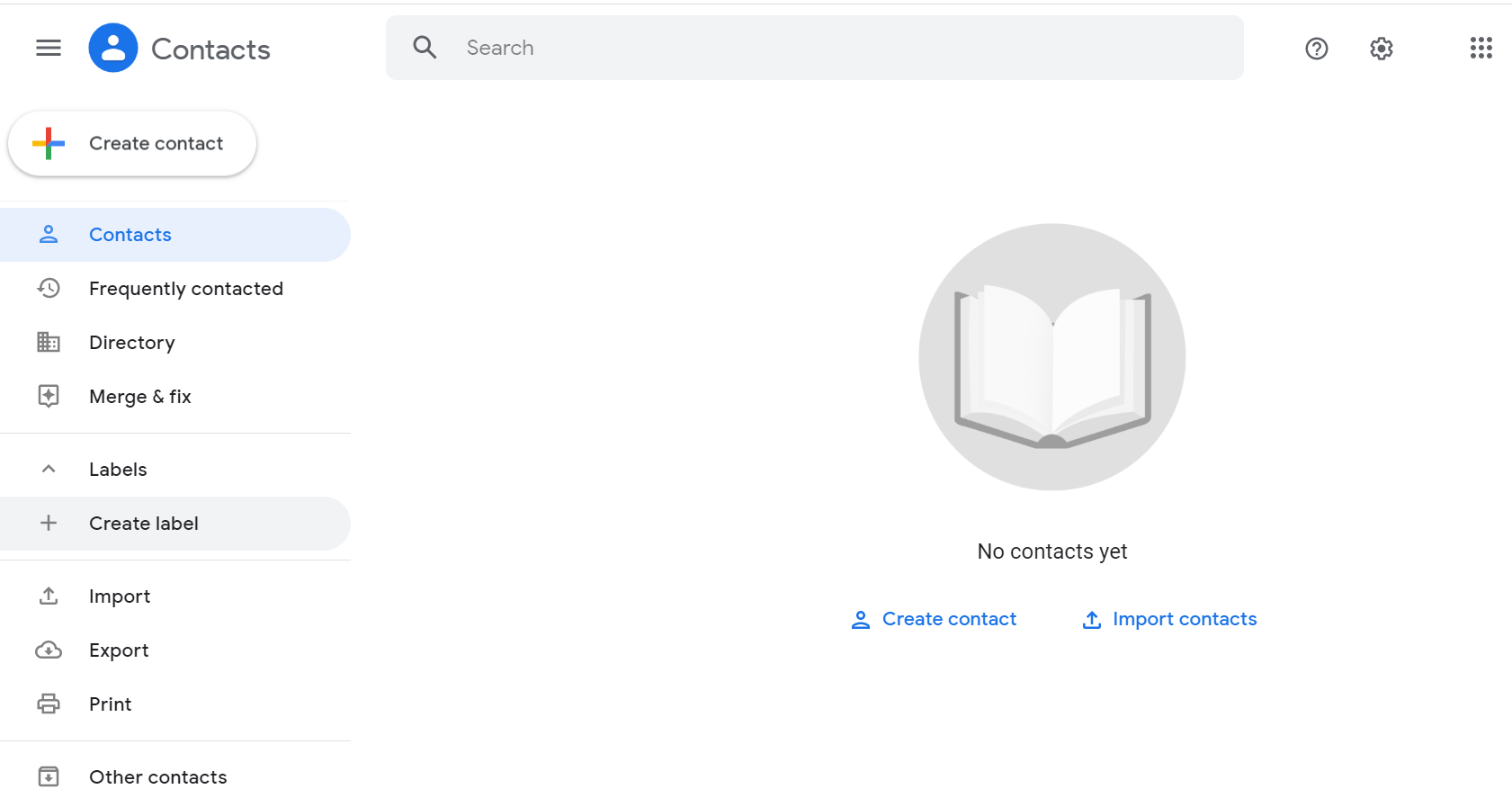
Task: Click the Contacts app logo
Action: pyautogui.click(x=113, y=48)
